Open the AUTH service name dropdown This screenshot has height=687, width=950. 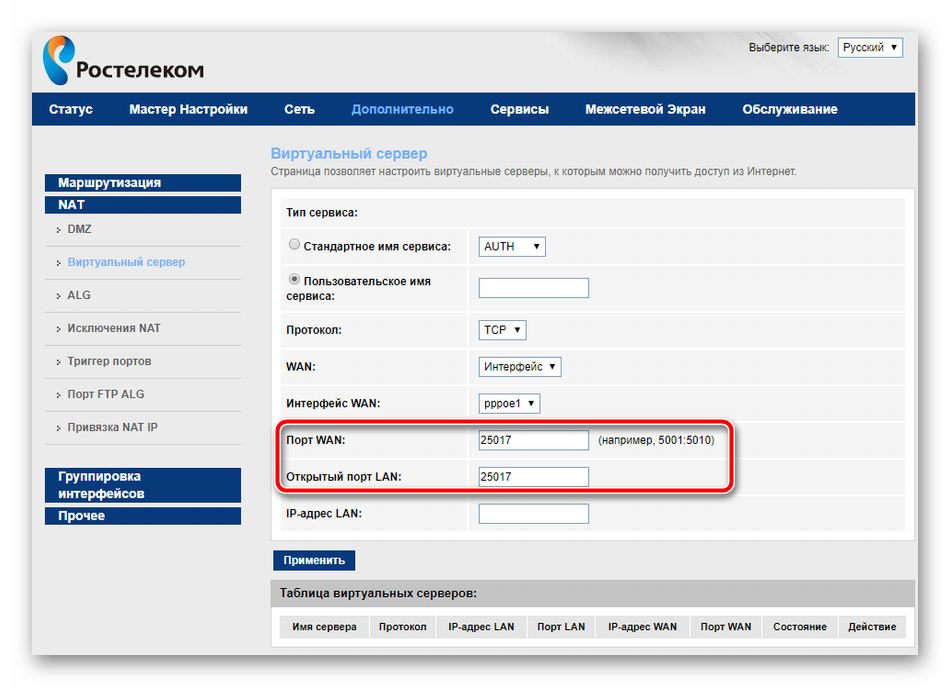click(512, 246)
